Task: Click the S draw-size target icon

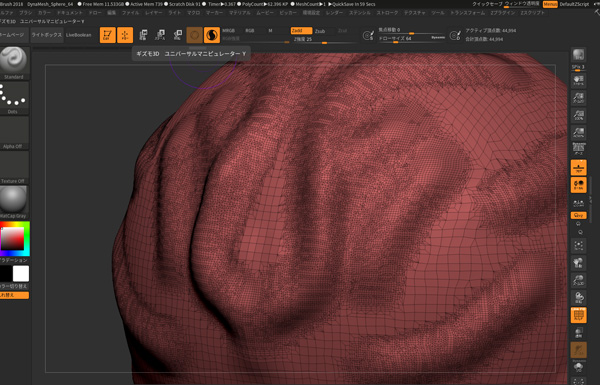Action: click(368, 36)
